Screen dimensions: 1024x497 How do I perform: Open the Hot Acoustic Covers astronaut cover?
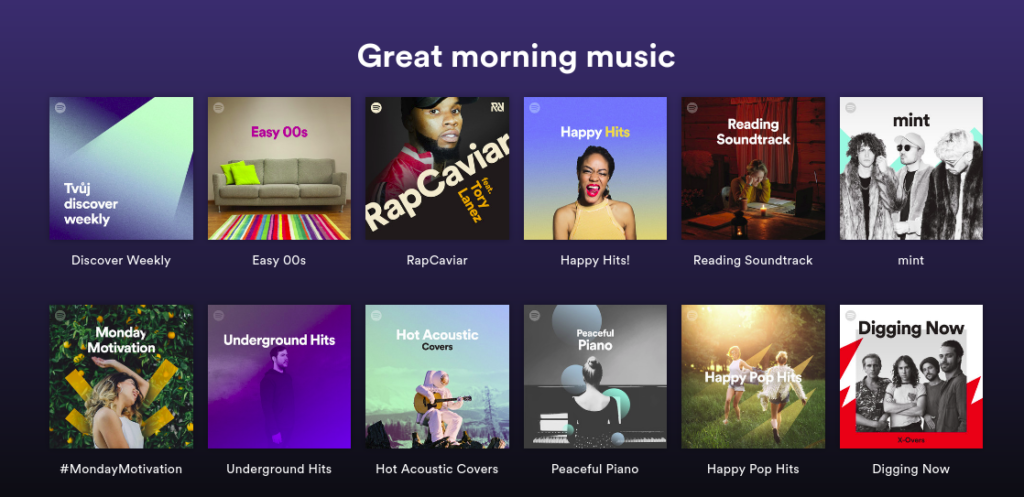pos(437,377)
